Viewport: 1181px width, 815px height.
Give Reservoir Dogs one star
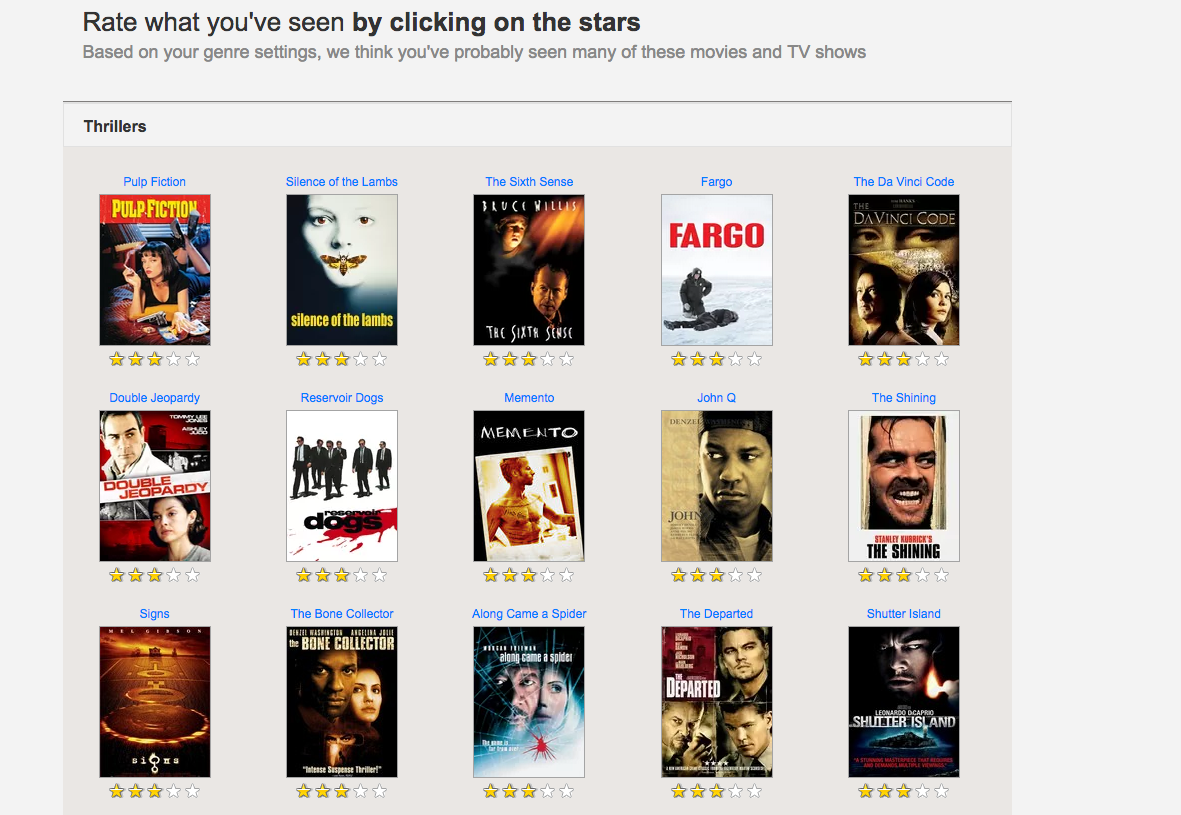point(304,575)
